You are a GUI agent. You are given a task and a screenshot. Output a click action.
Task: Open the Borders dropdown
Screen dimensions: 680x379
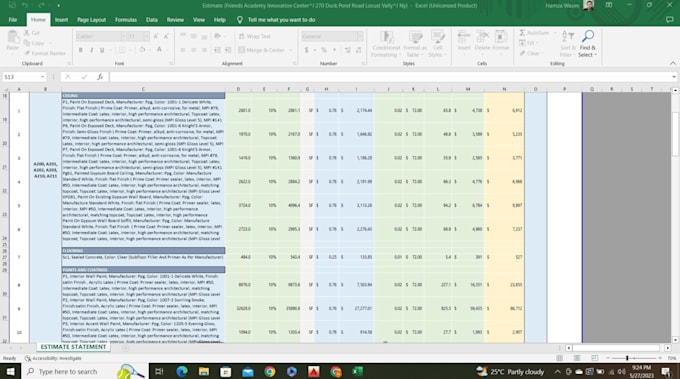tap(130, 50)
